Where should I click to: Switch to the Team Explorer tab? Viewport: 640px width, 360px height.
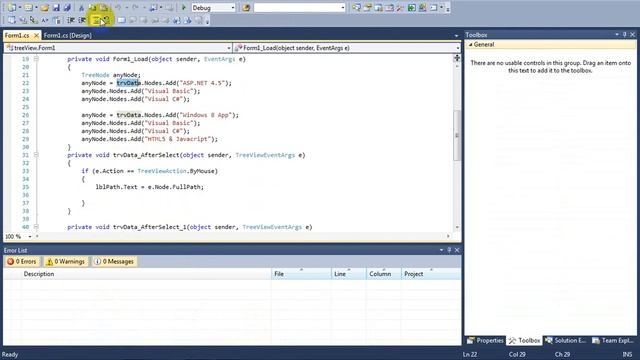tap(613, 340)
